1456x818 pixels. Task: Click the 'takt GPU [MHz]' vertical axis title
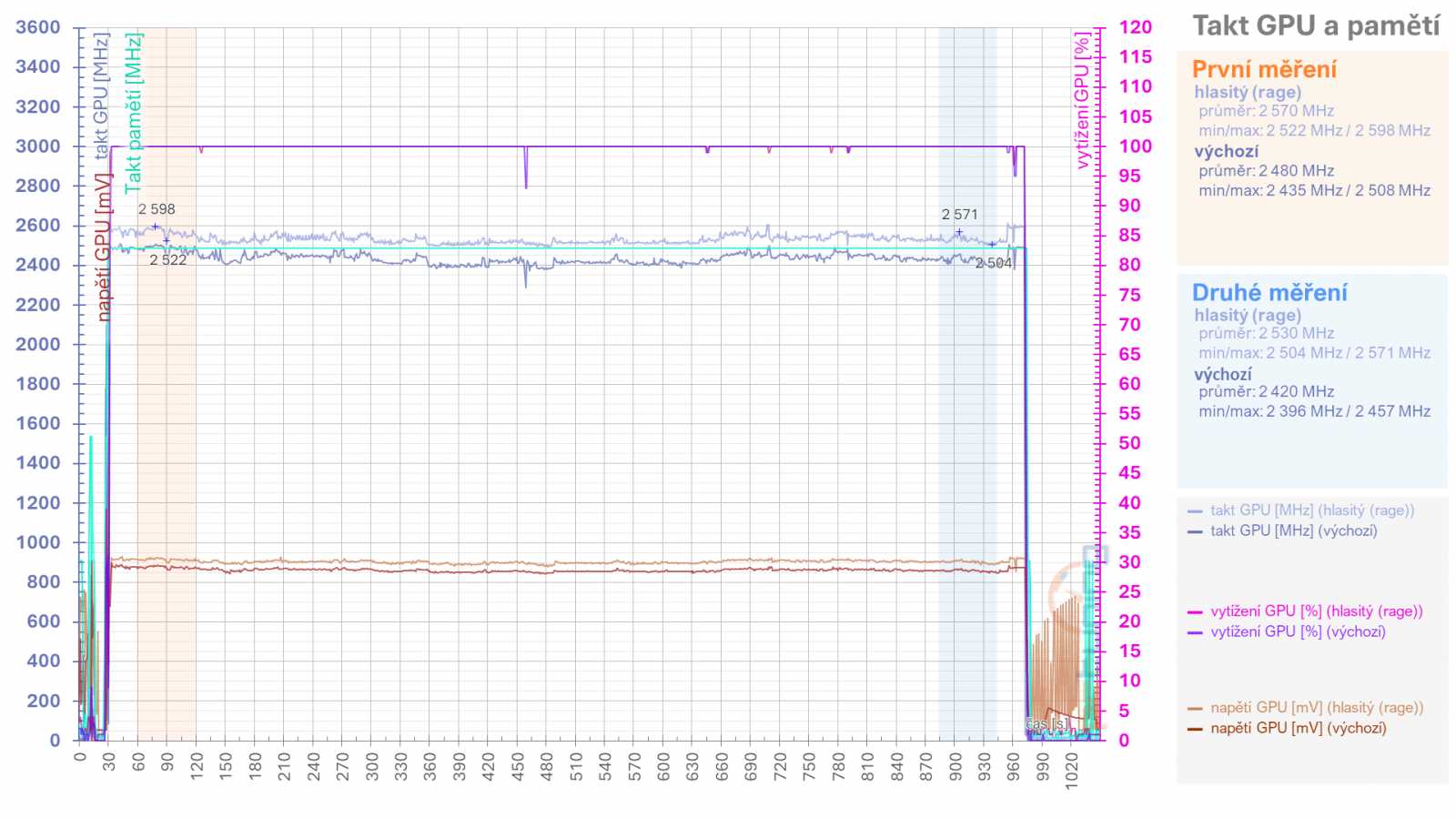point(101,96)
